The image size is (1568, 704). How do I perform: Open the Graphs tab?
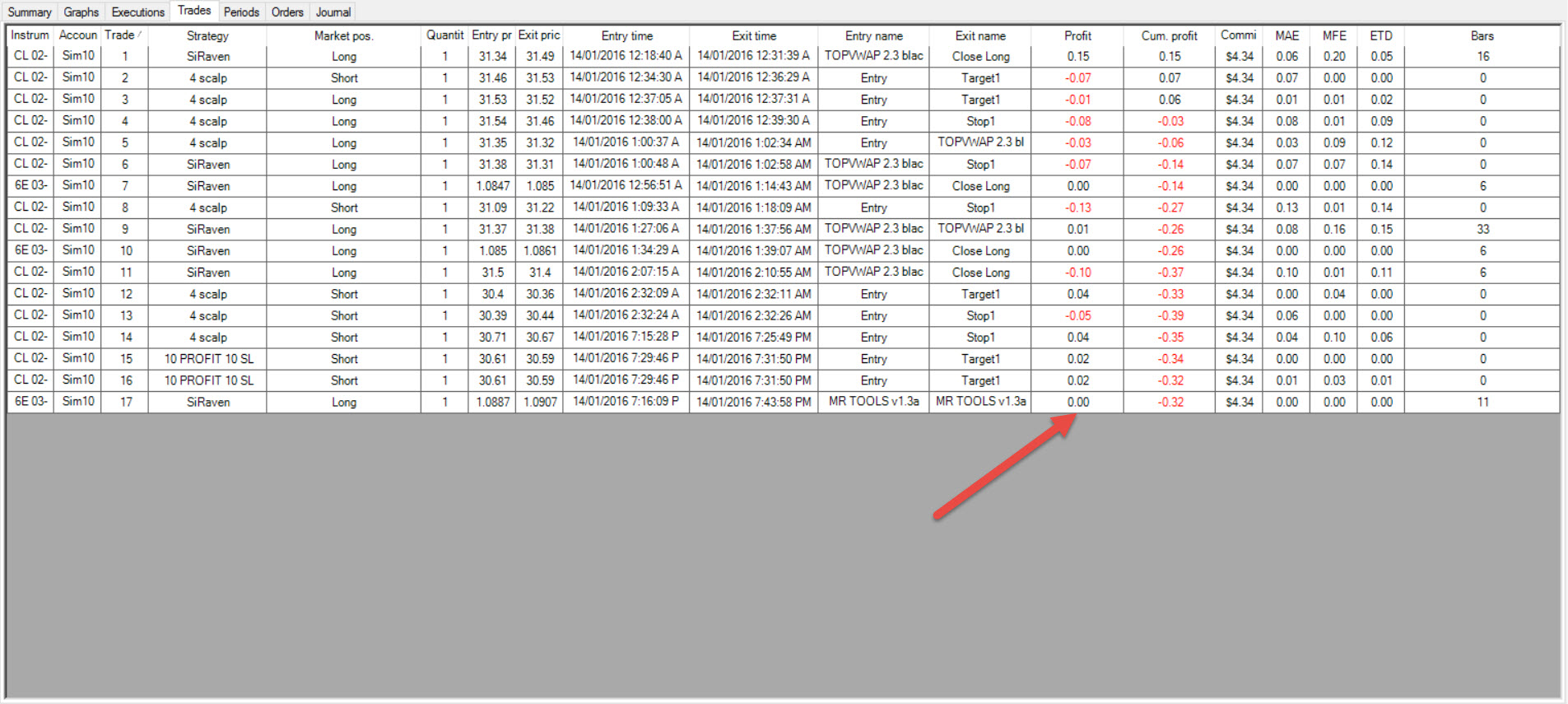pyautogui.click(x=81, y=12)
